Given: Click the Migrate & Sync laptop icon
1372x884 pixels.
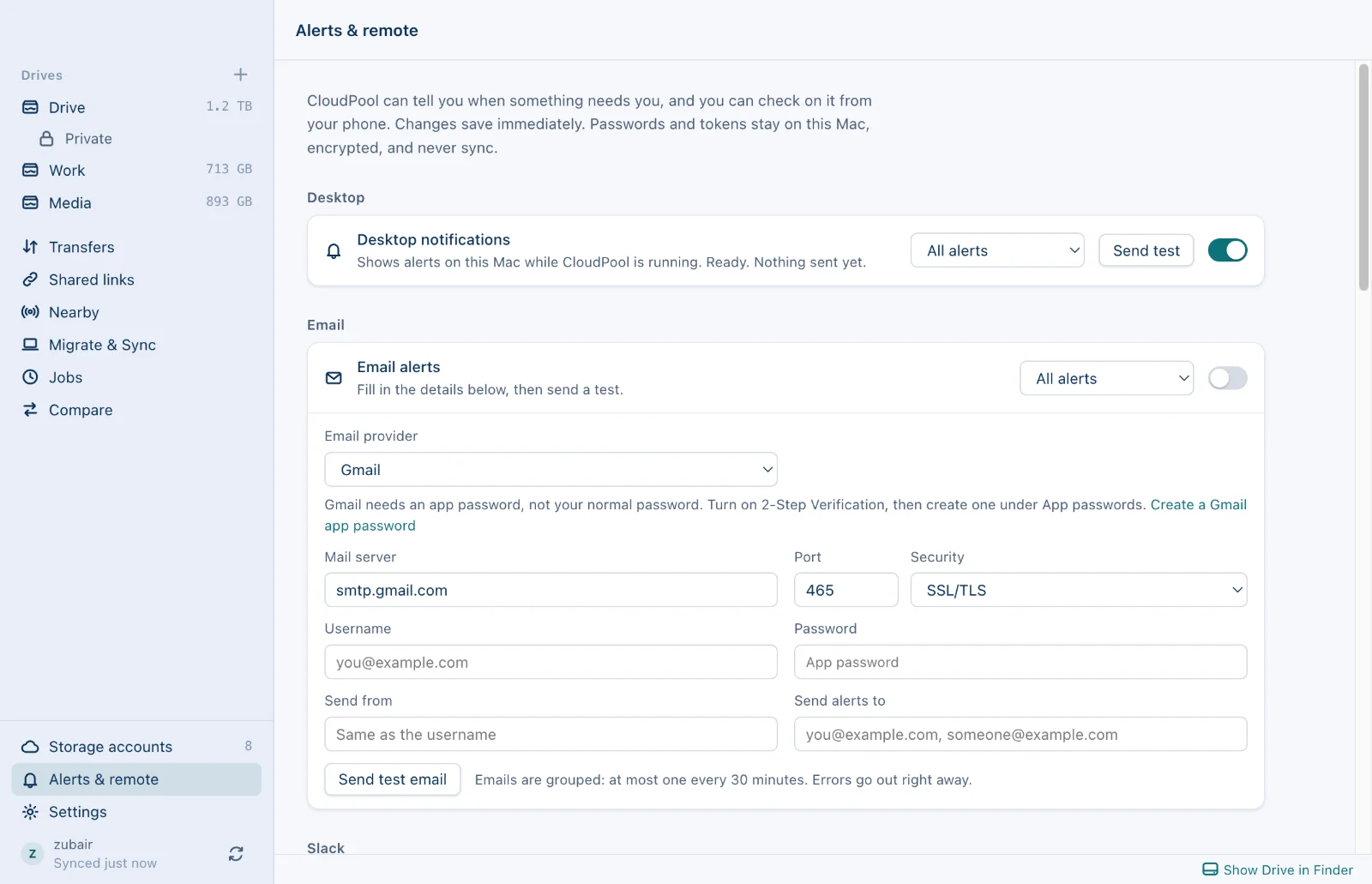Looking at the screenshot, I should 30,345.
